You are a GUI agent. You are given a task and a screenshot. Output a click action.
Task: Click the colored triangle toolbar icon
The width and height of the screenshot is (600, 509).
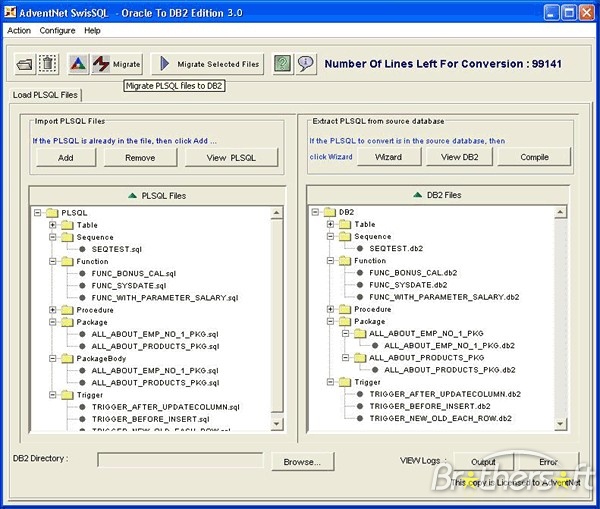tap(78, 64)
